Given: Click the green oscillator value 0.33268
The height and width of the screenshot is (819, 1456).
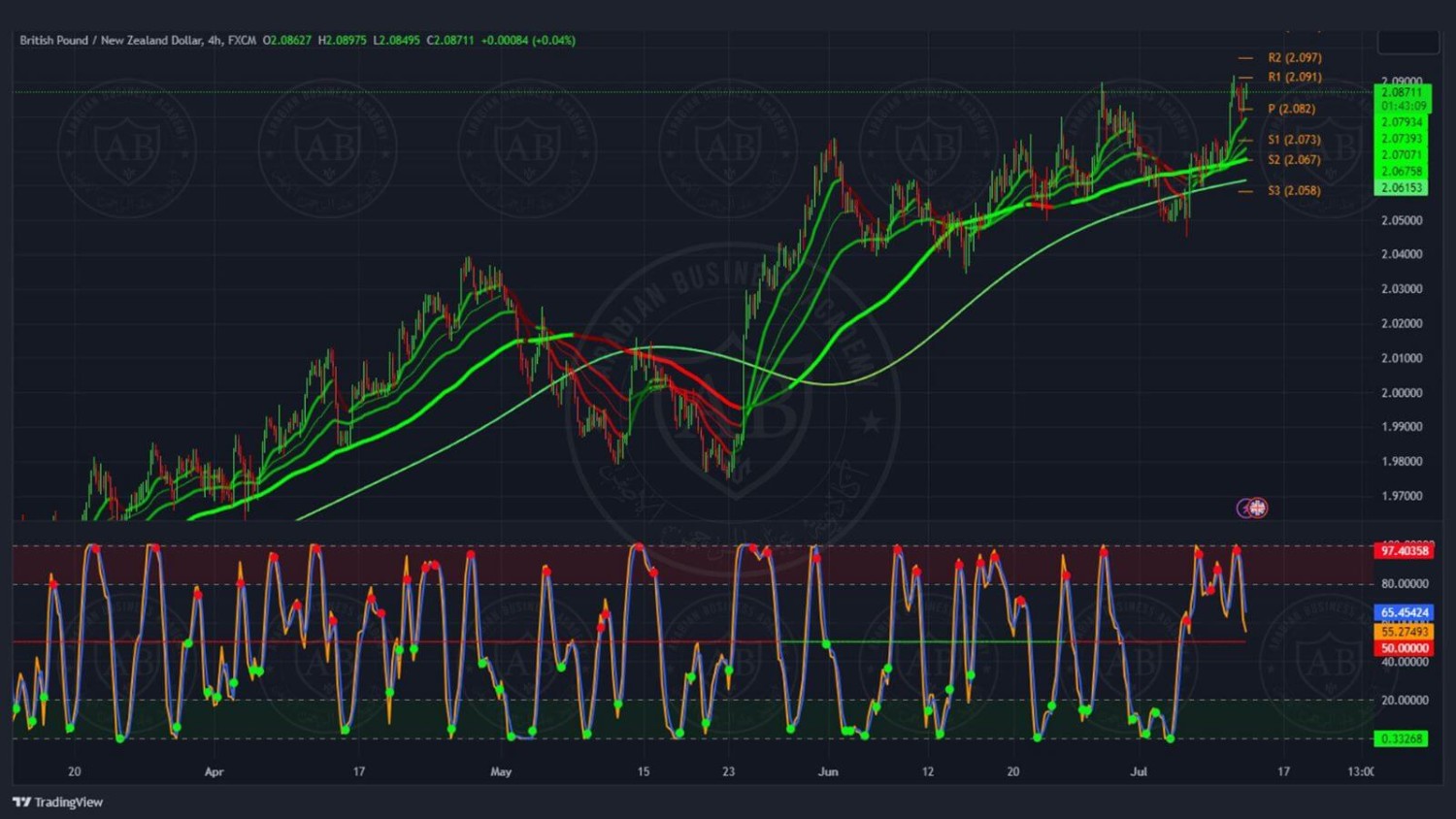Looking at the screenshot, I should coord(1402,738).
